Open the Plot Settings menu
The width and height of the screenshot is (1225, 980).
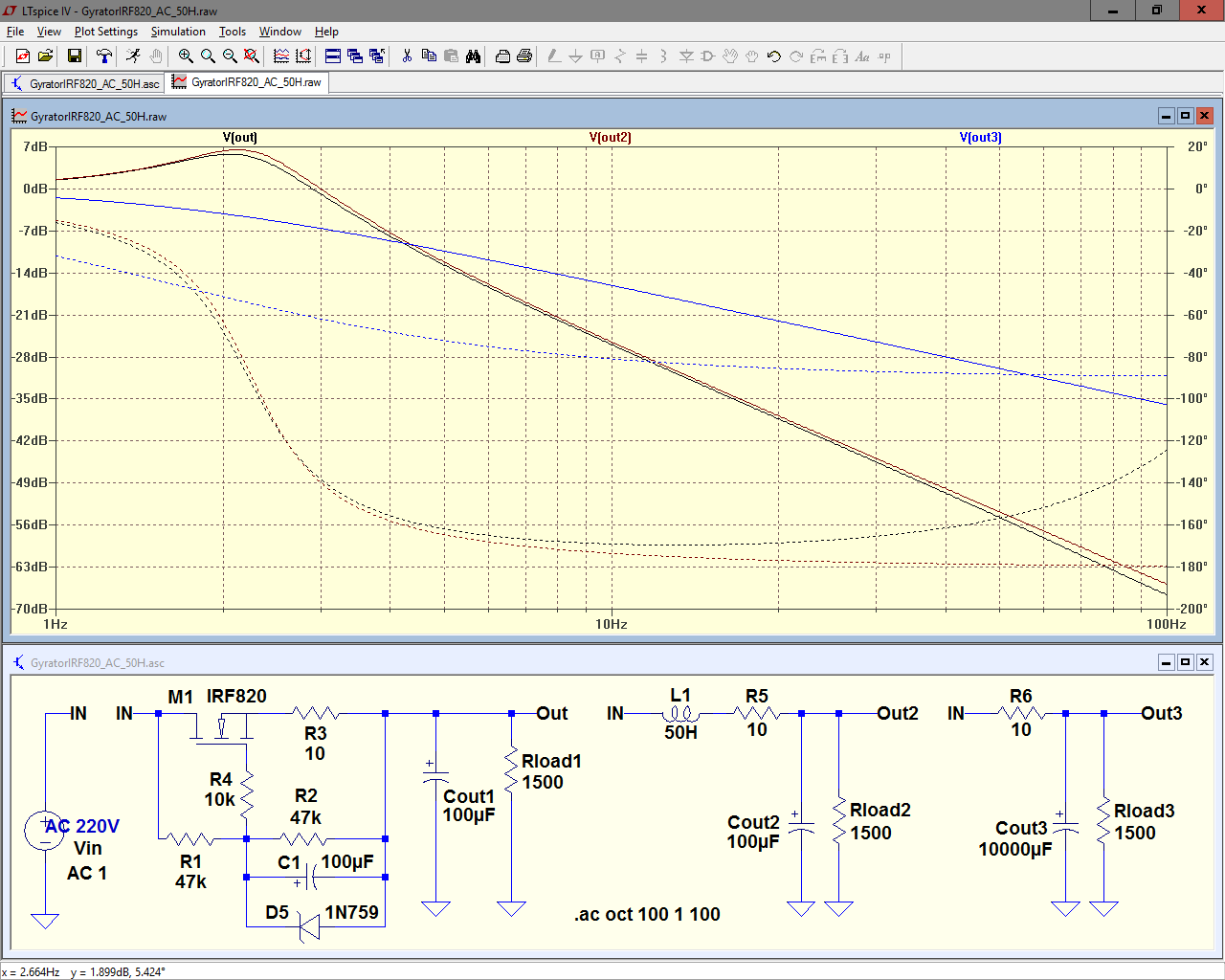tap(105, 32)
